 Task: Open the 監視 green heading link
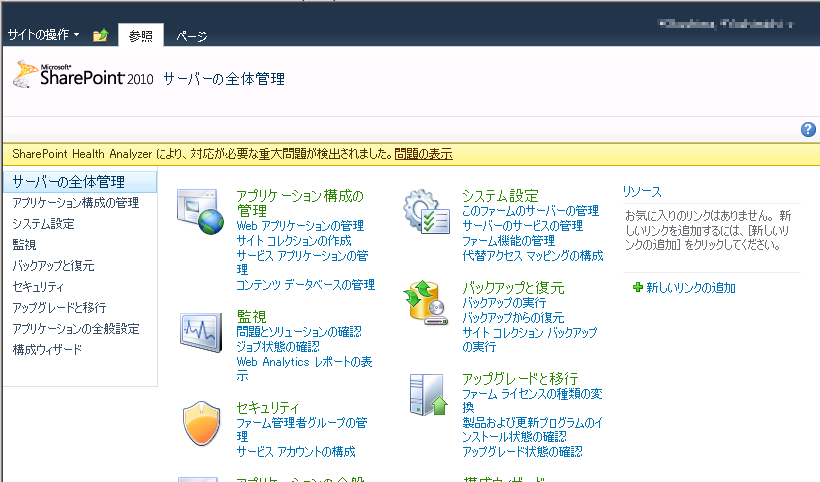click(x=252, y=316)
